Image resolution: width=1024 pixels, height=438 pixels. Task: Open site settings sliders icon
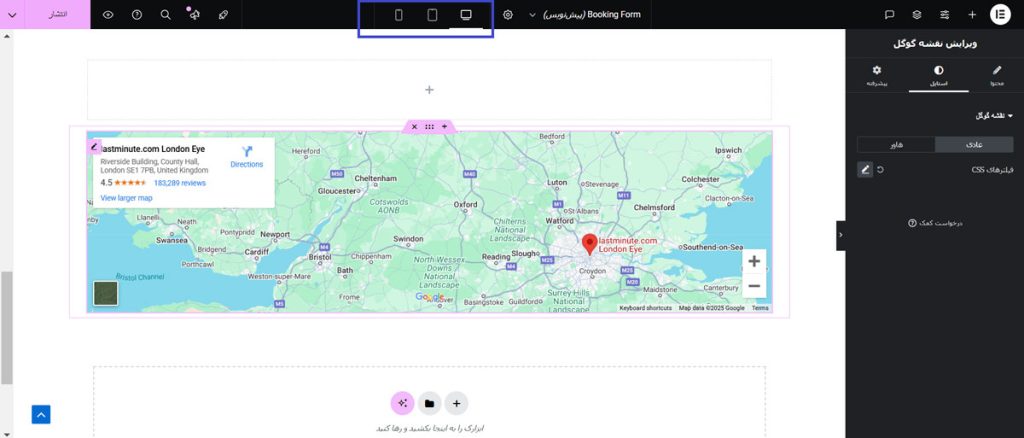tap(945, 15)
